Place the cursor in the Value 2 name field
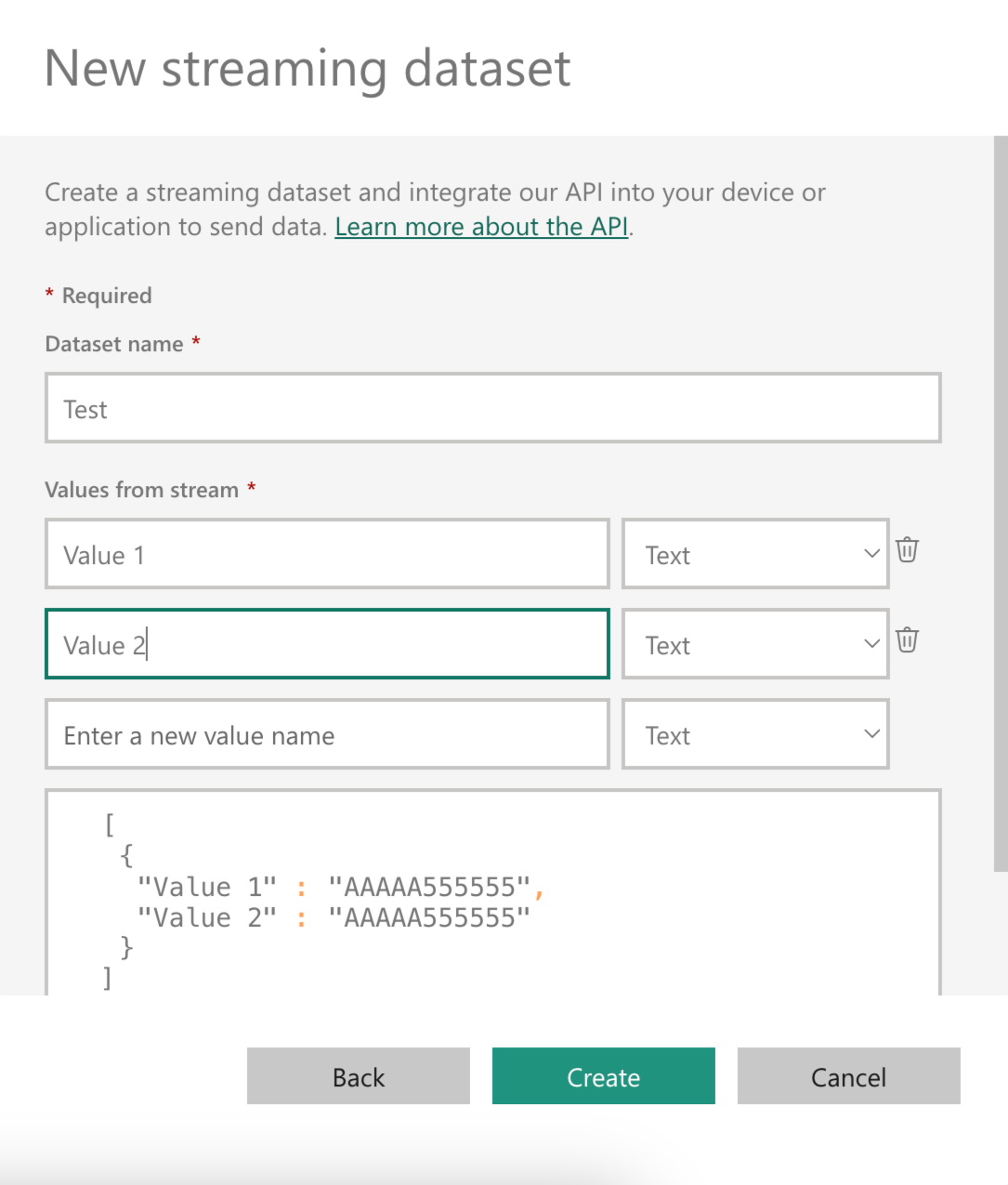 [x=327, y=645]
